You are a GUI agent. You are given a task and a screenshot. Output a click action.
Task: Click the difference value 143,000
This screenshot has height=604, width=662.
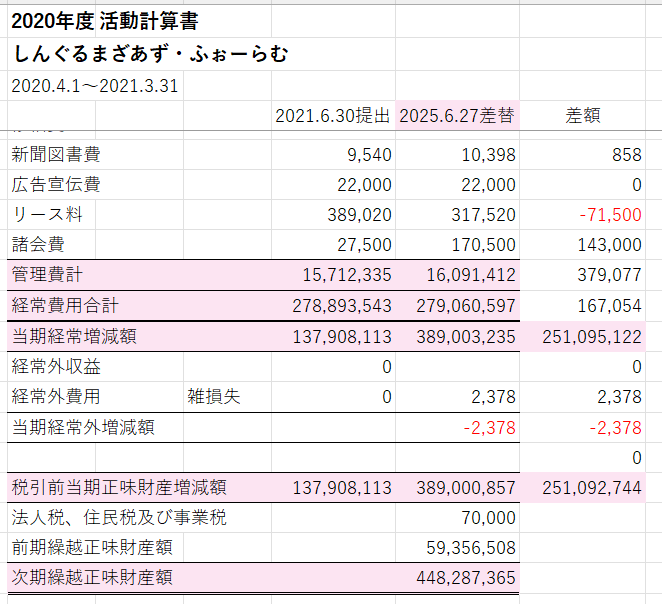[610, 245]
